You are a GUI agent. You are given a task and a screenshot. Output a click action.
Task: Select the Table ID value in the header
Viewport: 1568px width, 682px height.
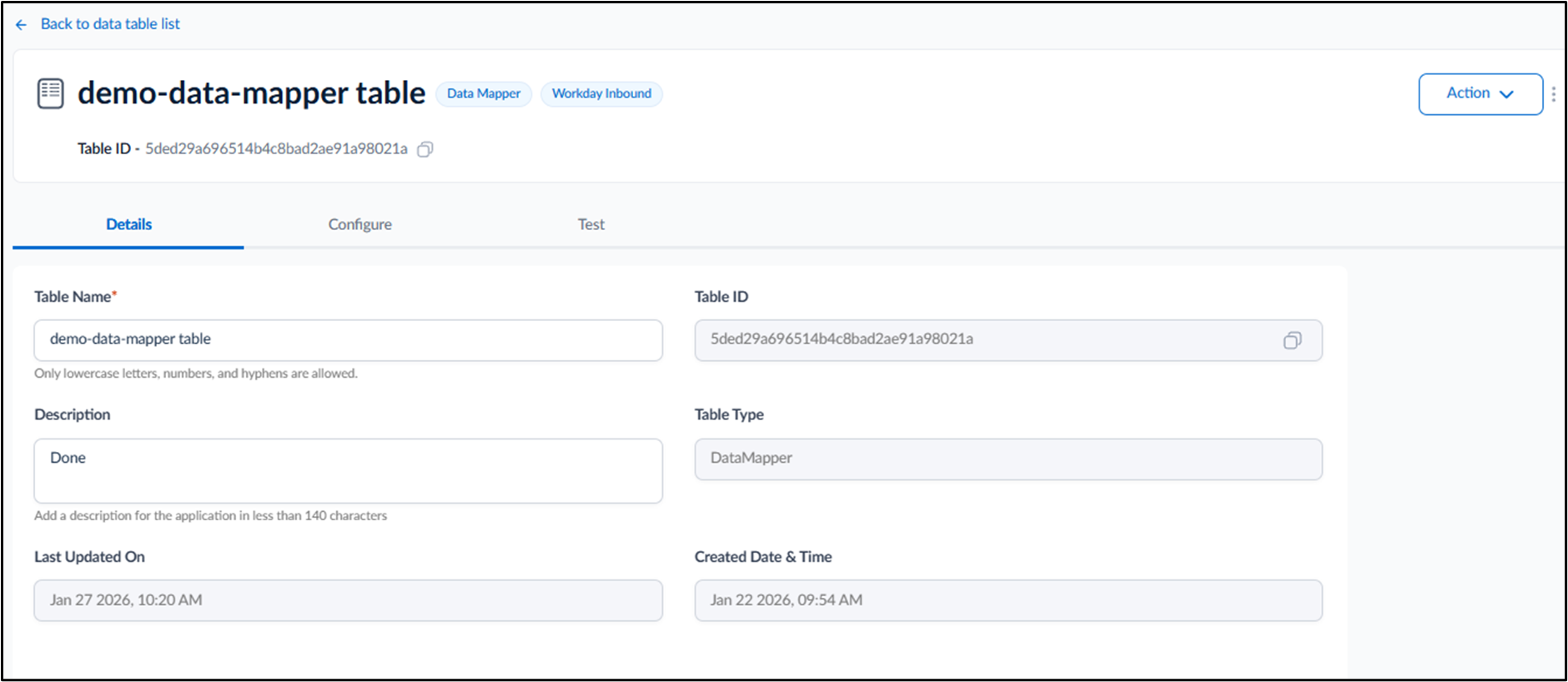pyautogui.click(x=276, y=149)
